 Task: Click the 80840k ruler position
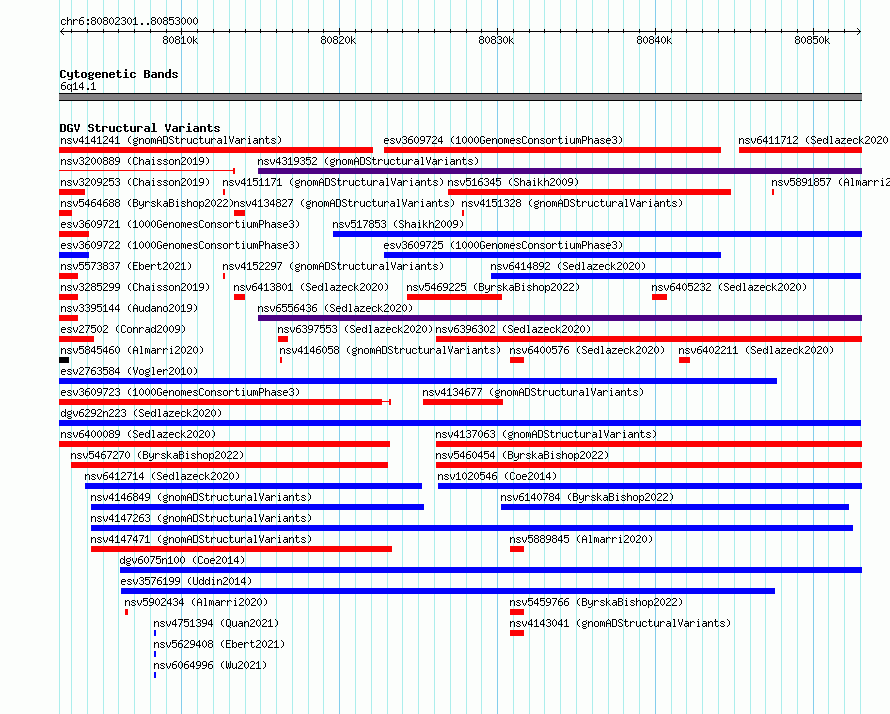654,40
